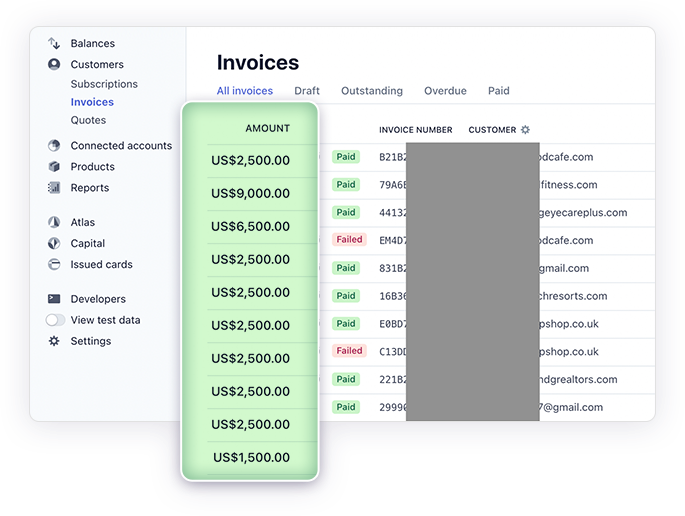Click the Paid badge in the chresorts.com row
685x516 pixels.
point(346,295)
